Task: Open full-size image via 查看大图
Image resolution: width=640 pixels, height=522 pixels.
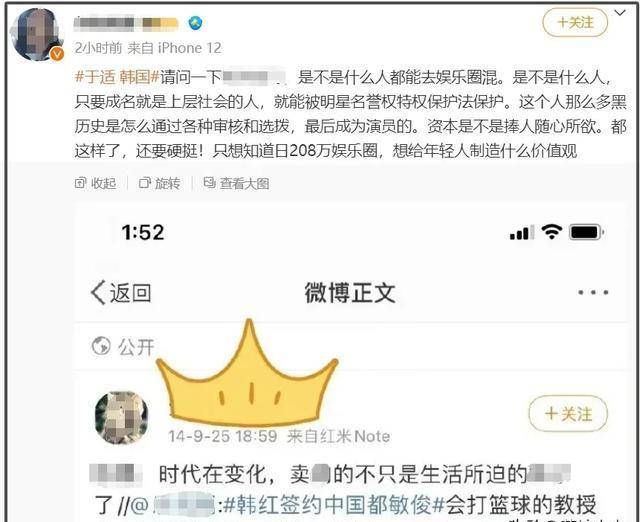Action: point(236,183)
